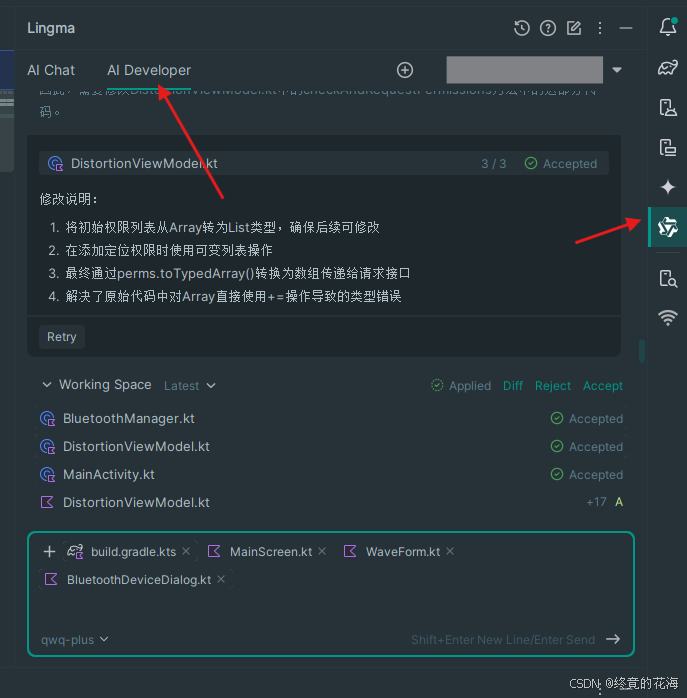Viewport: 687px width, 698px height.
Task: Click the greyed session name field
Action: pyautogui.click(x=524, y=70)
